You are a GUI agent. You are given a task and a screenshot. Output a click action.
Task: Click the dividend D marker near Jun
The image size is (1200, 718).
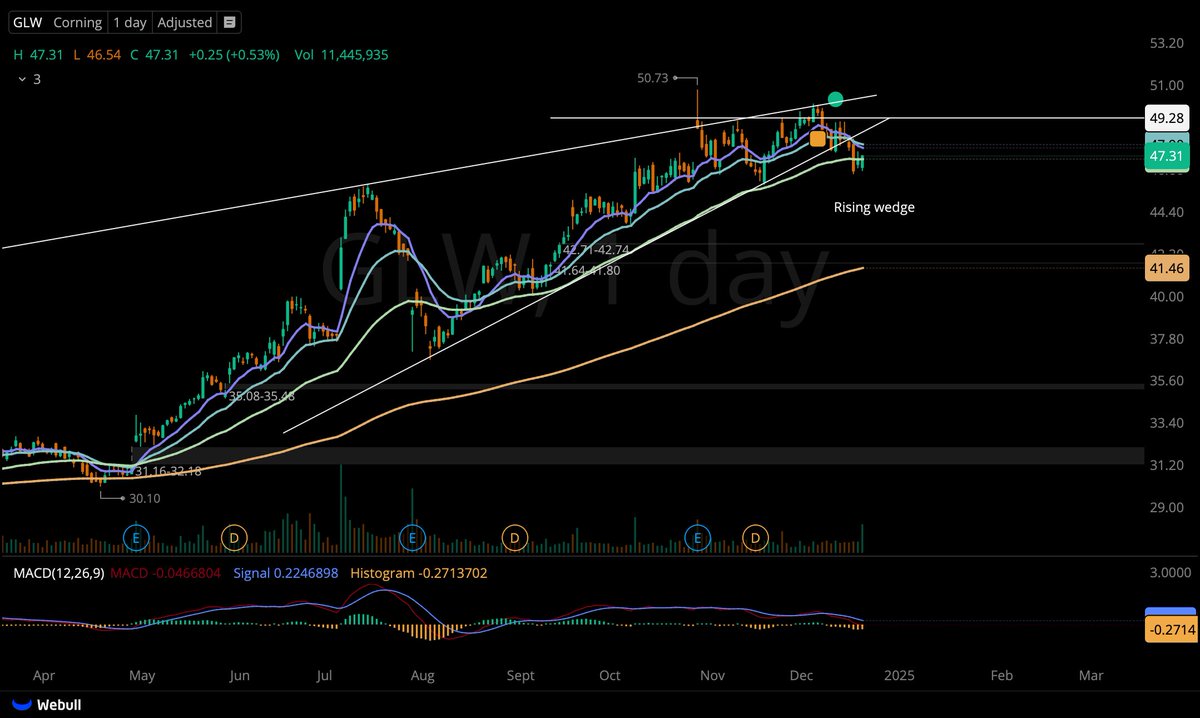[234, 538]
